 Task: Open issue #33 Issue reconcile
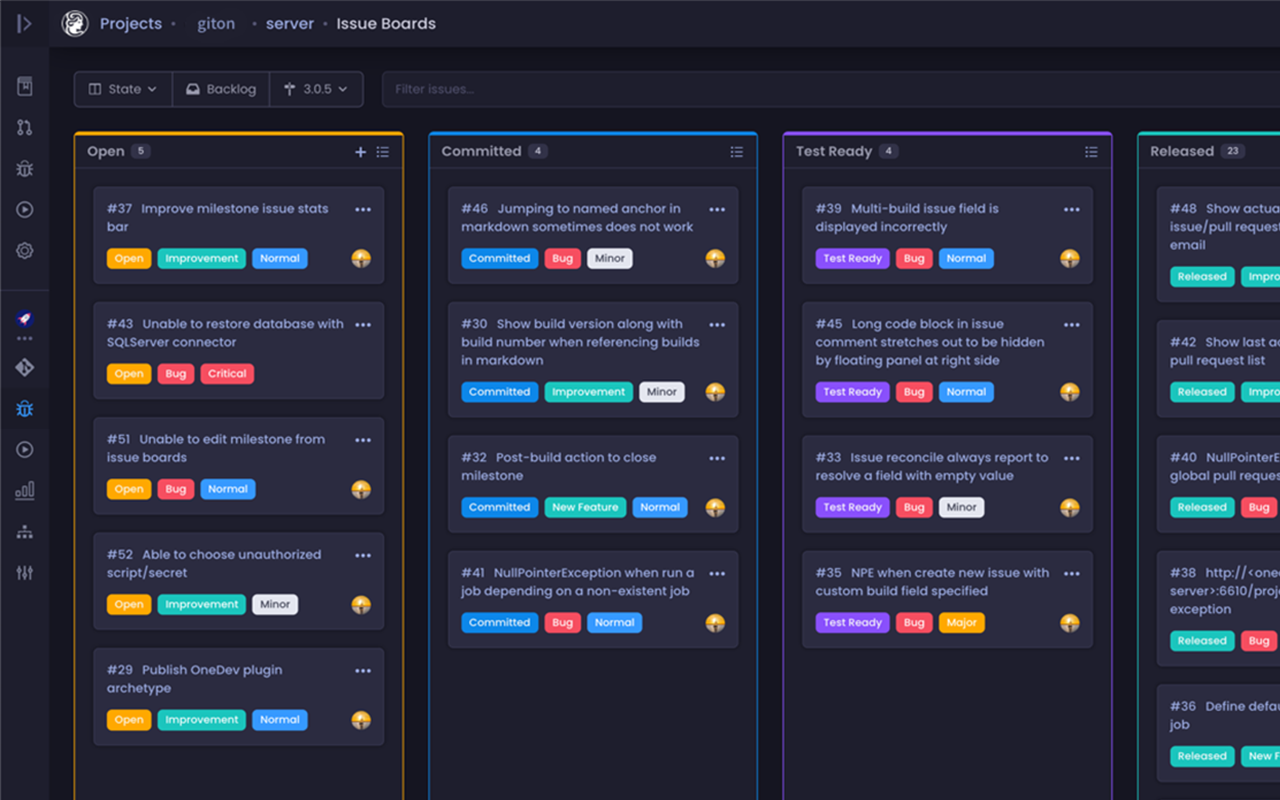[932, 467]
